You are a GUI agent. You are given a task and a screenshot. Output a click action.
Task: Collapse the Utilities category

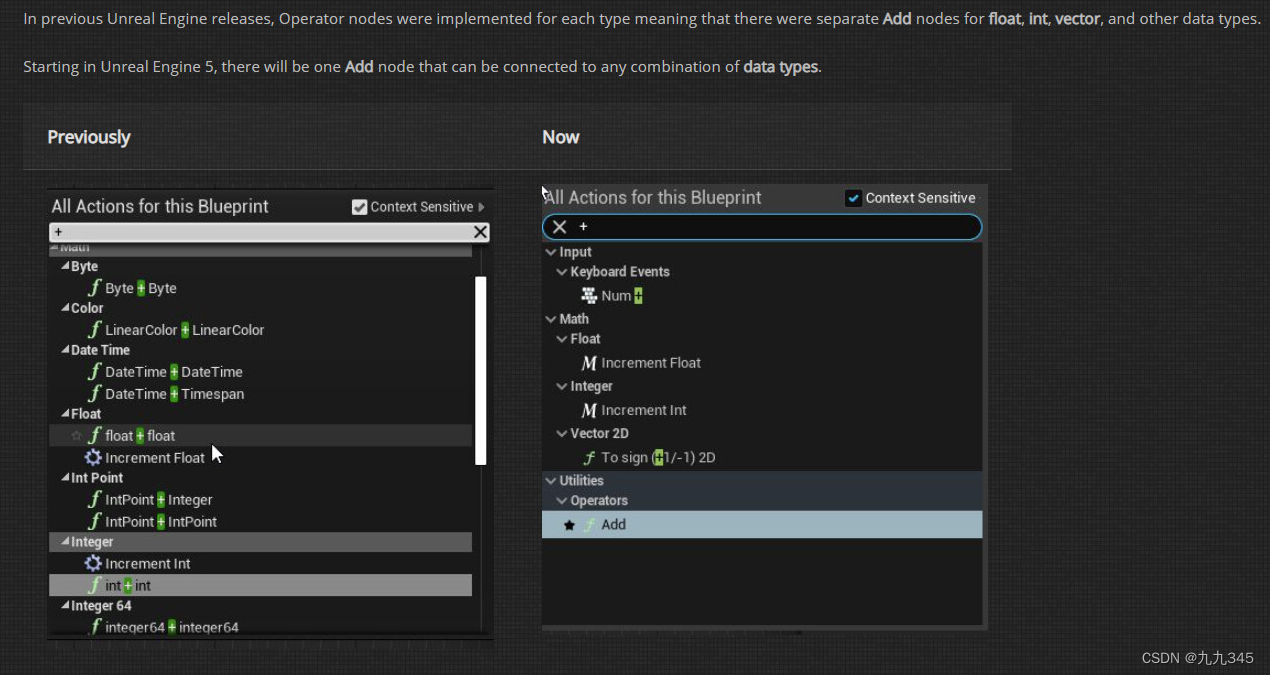pos(550,481)
